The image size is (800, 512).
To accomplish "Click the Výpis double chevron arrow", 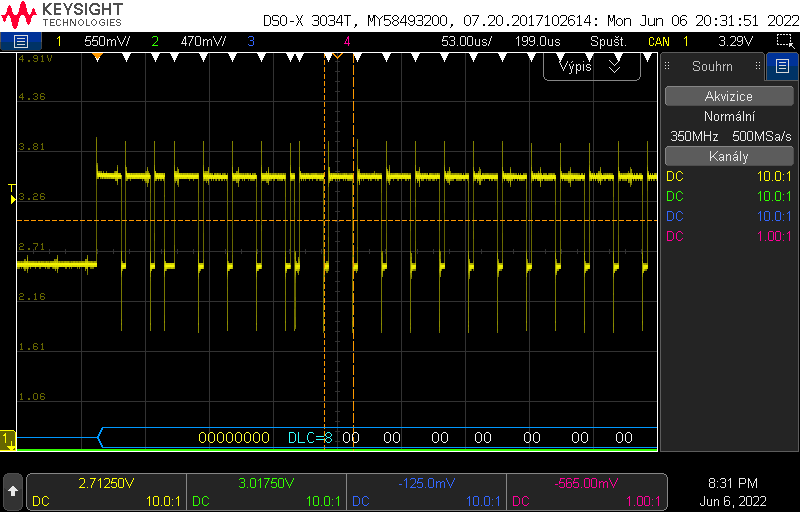I will 615,66.
